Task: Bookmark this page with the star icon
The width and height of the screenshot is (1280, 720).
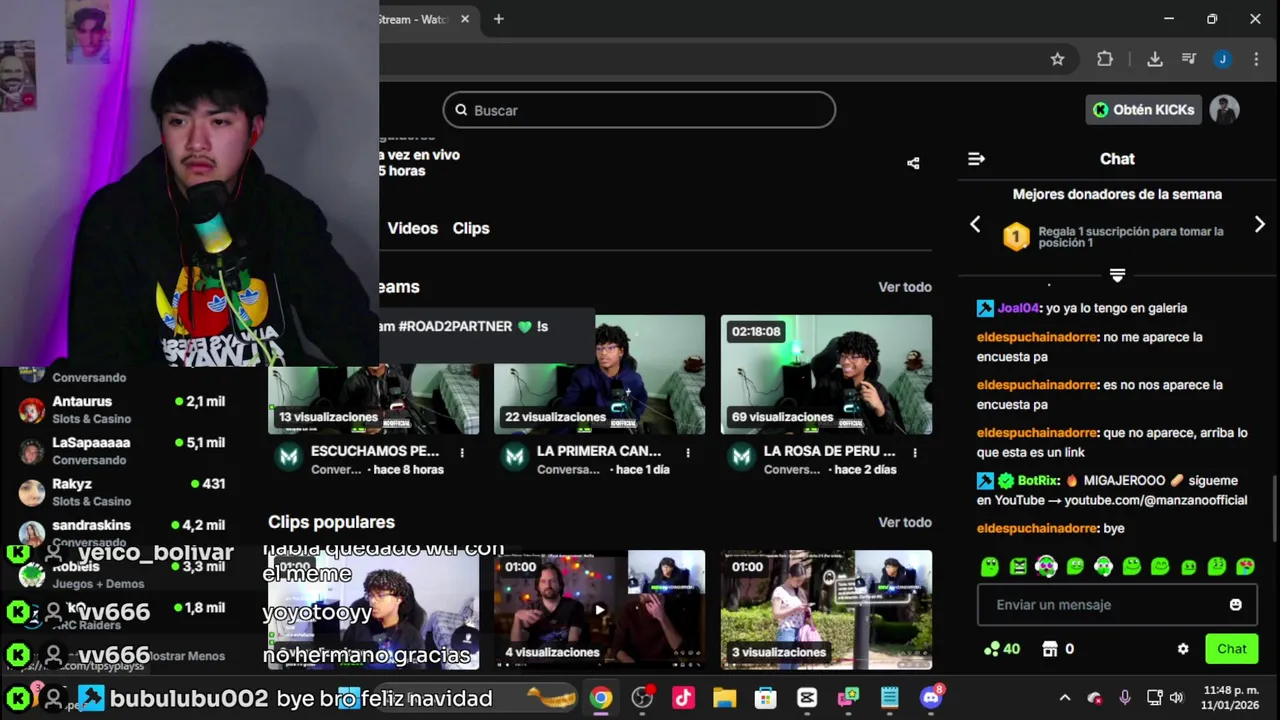Action: (1057, 59)
